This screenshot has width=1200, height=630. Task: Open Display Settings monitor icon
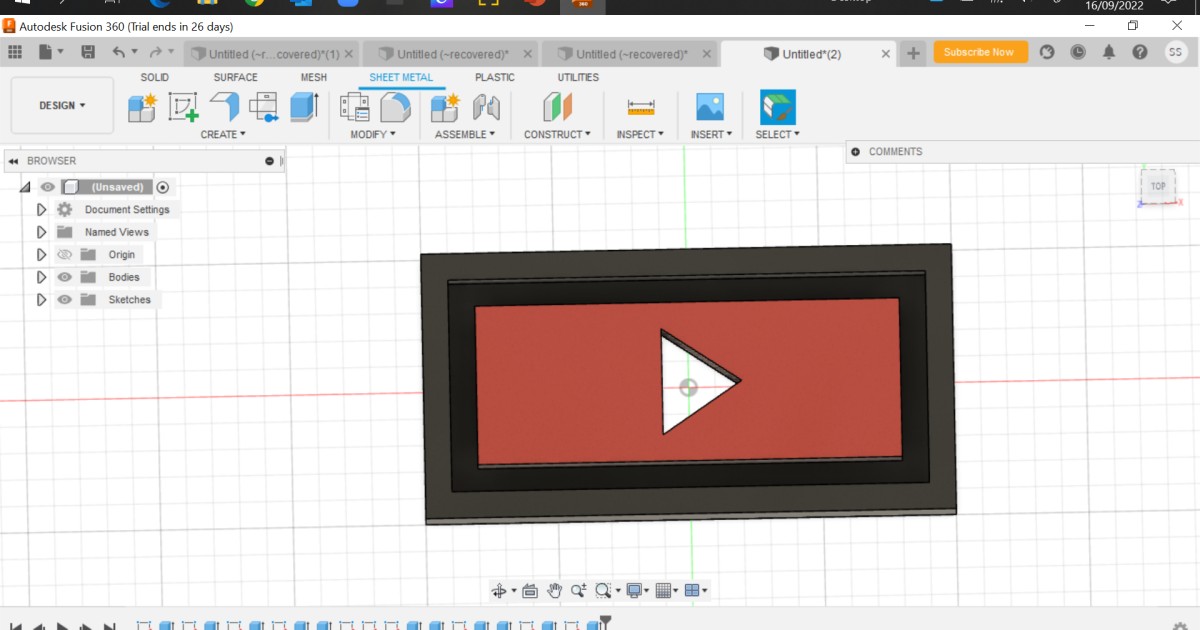pyautogui.click(x=634, y=591)
